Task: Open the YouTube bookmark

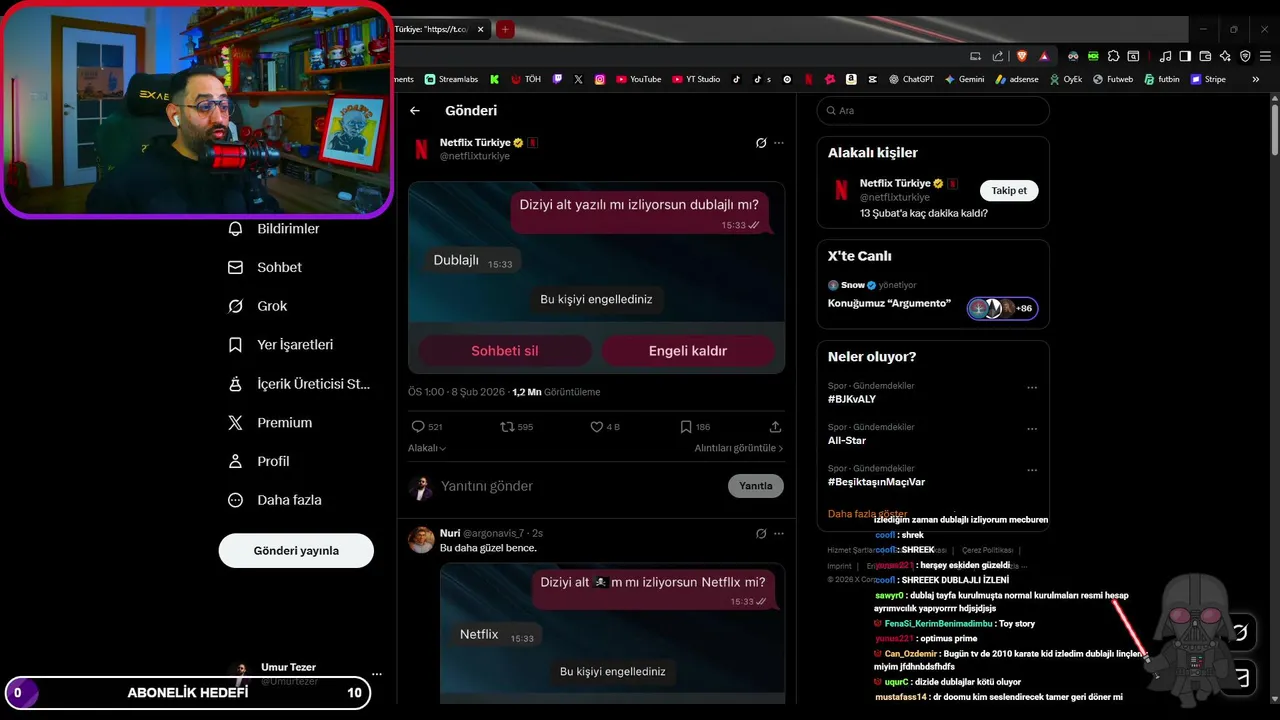Action: 639,79
